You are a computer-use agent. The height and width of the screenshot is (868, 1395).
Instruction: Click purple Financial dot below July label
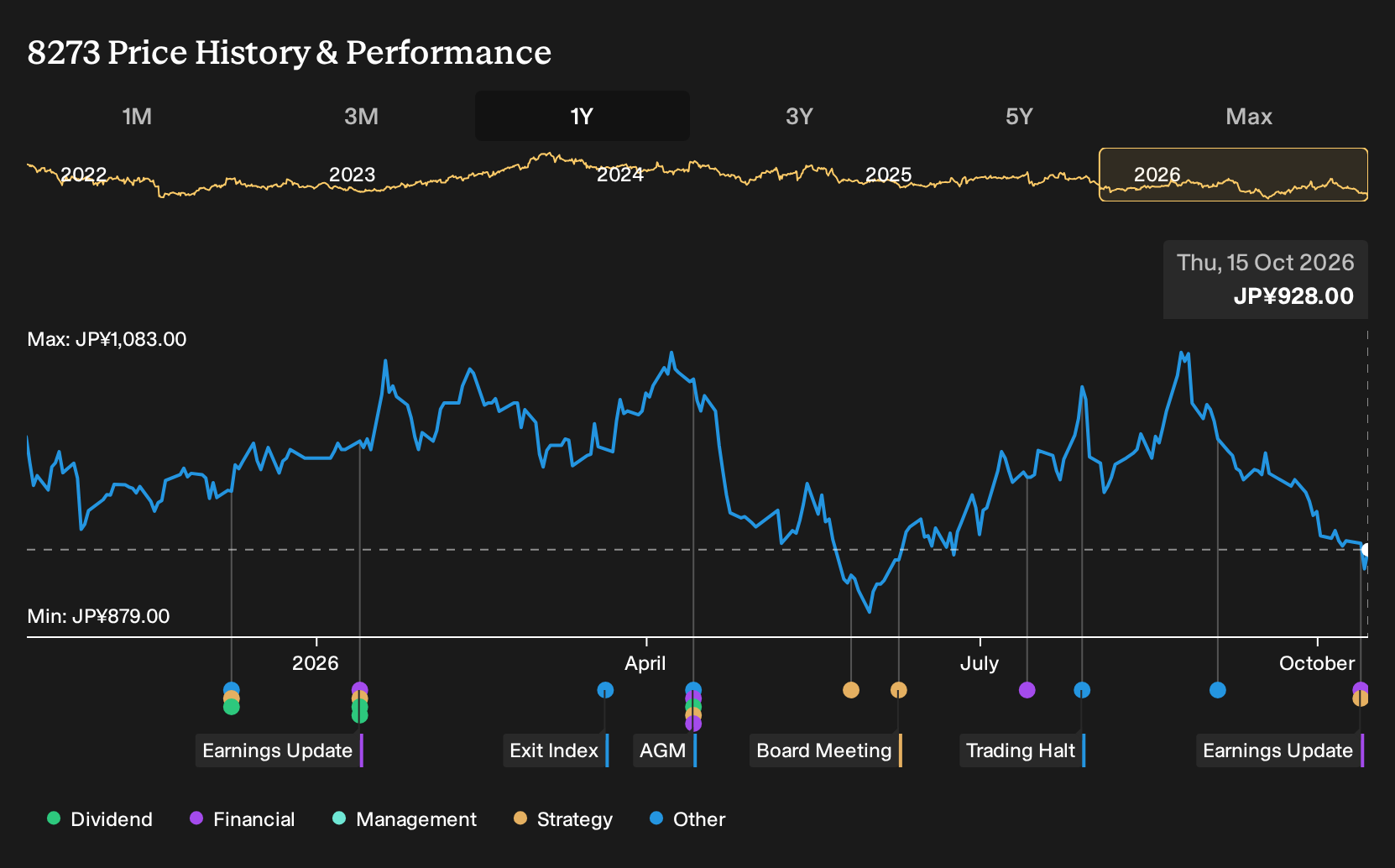(1027, 690)
